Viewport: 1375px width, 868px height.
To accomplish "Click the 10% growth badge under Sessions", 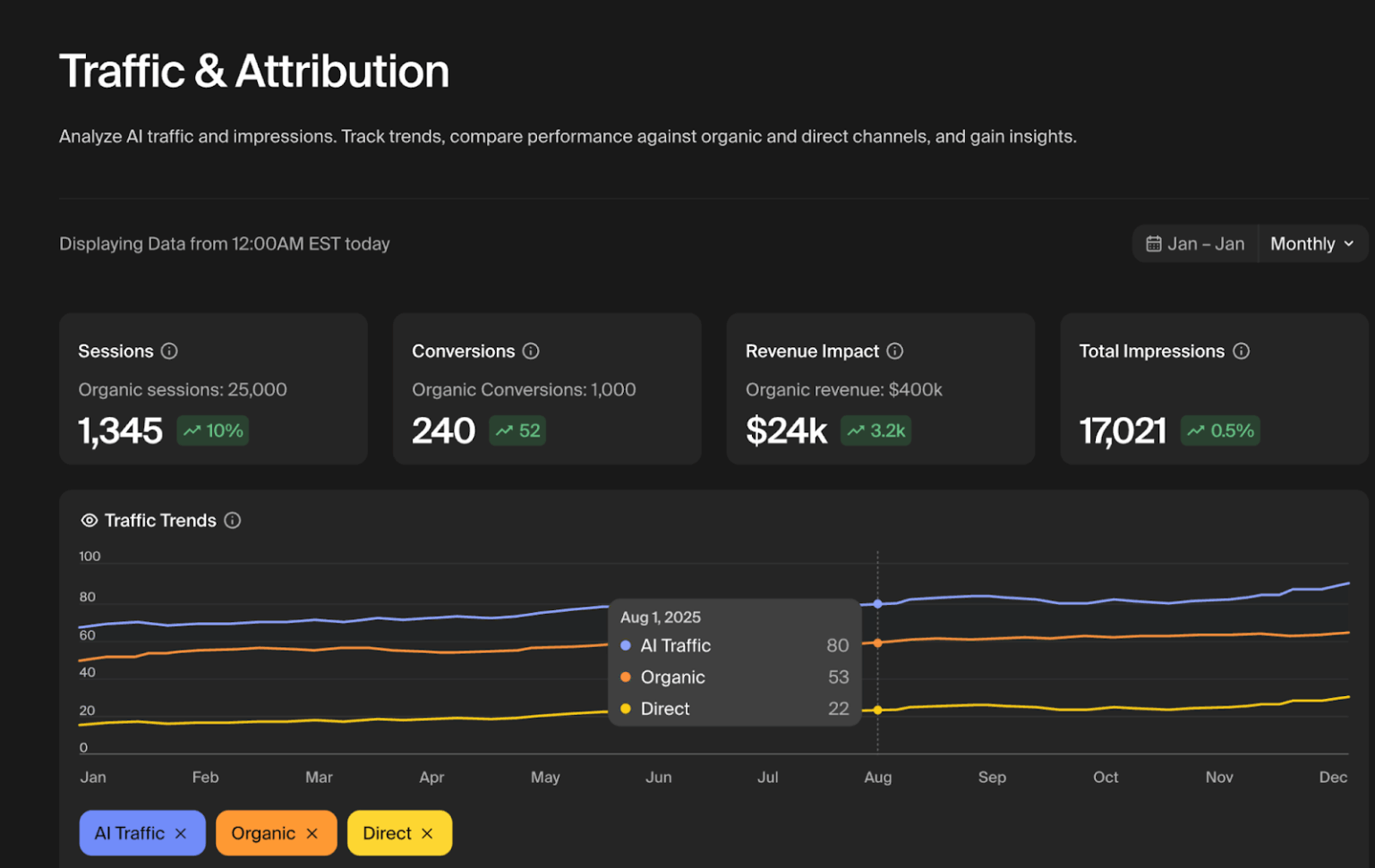I will [212, 430].
